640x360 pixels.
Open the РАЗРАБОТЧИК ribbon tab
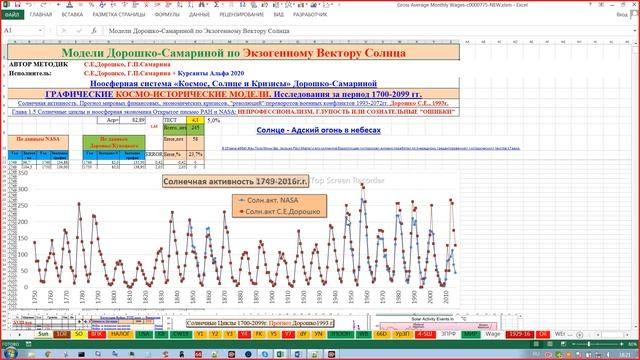pos(310,15)
